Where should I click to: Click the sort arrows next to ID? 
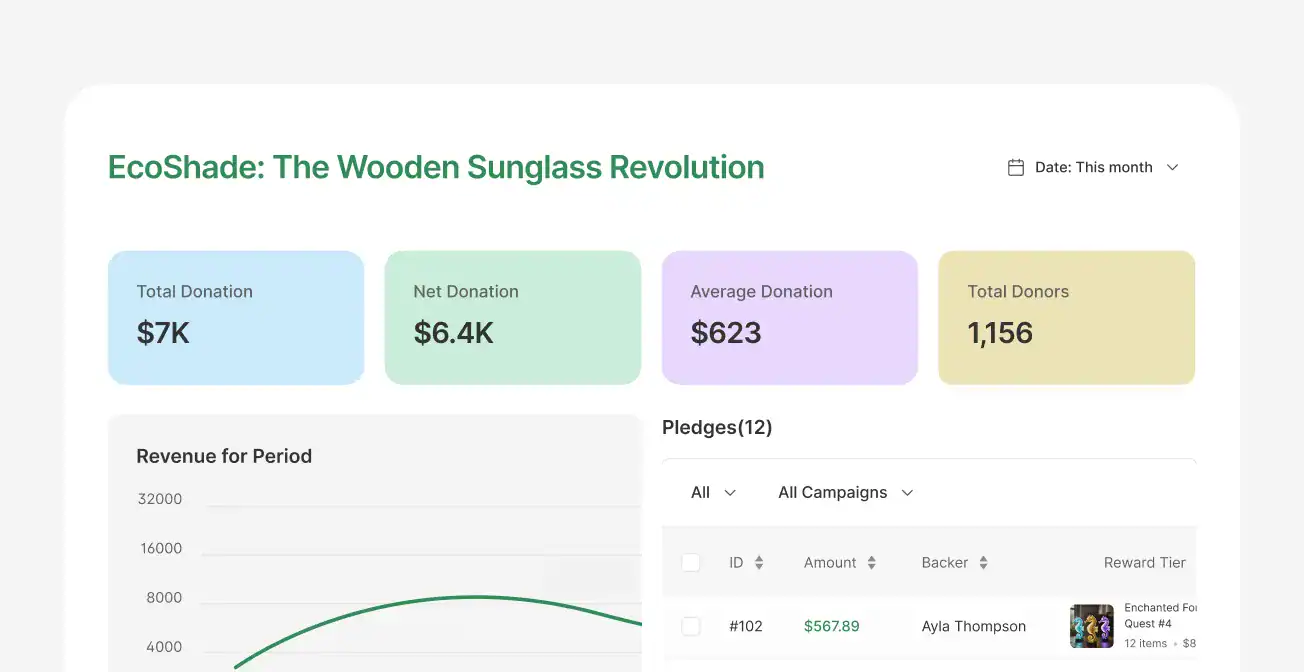click(x=759, y=563)
